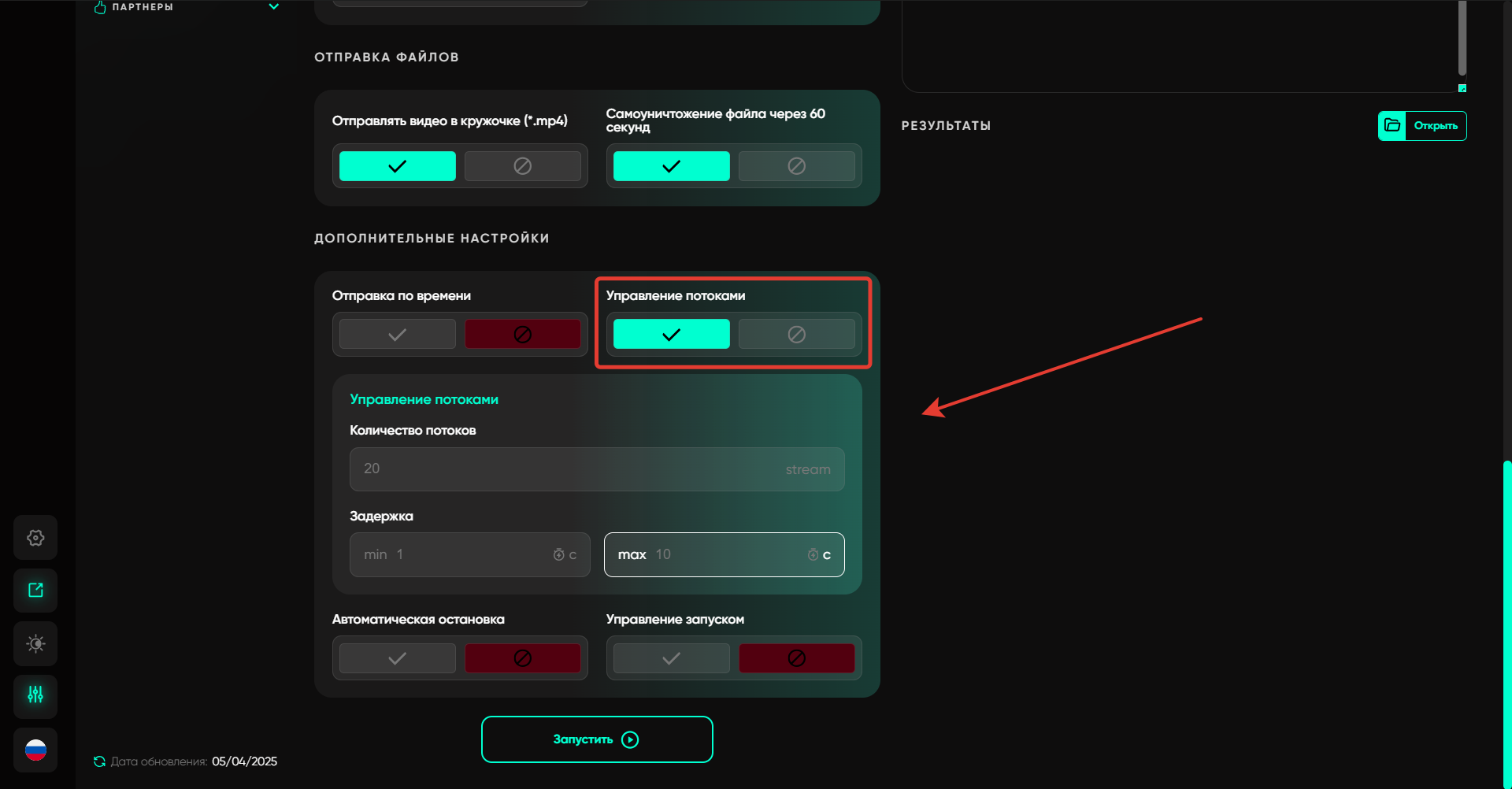Click the Партнеры menu item

click(143, 7)
